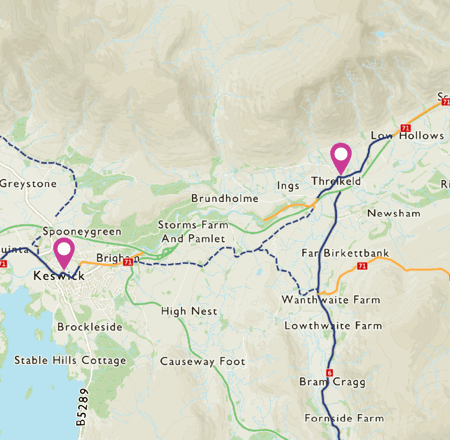Select the Fornside Farm label
The width and height of the screenshot is (450, 440).
(344, 418)
